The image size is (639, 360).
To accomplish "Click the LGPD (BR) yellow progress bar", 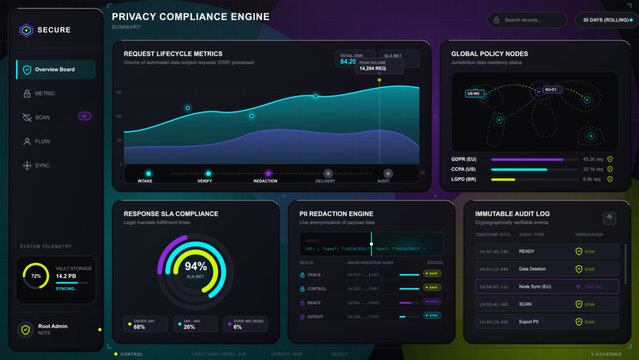I will coord(503,179).
